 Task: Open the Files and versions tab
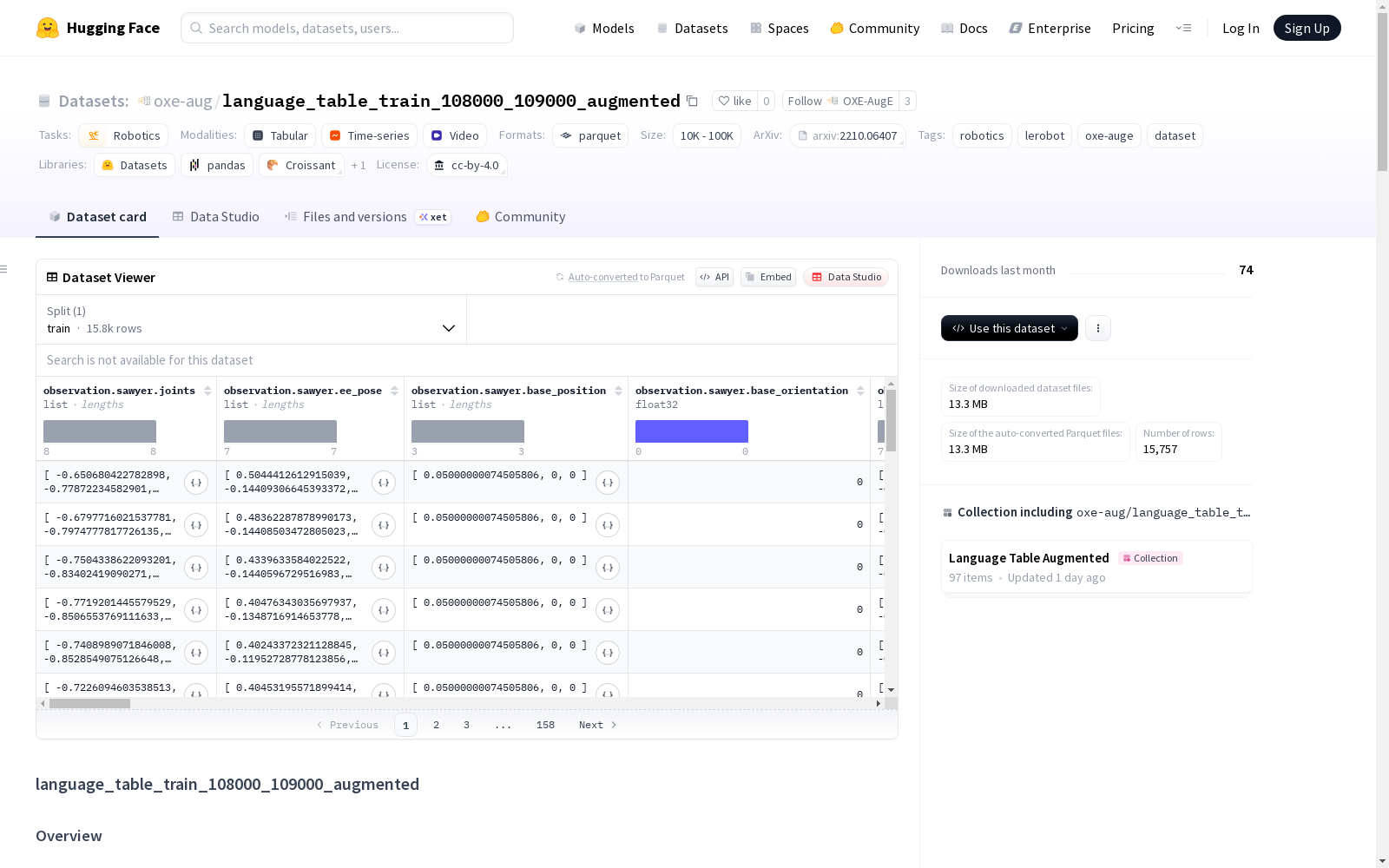click(367, 217)
